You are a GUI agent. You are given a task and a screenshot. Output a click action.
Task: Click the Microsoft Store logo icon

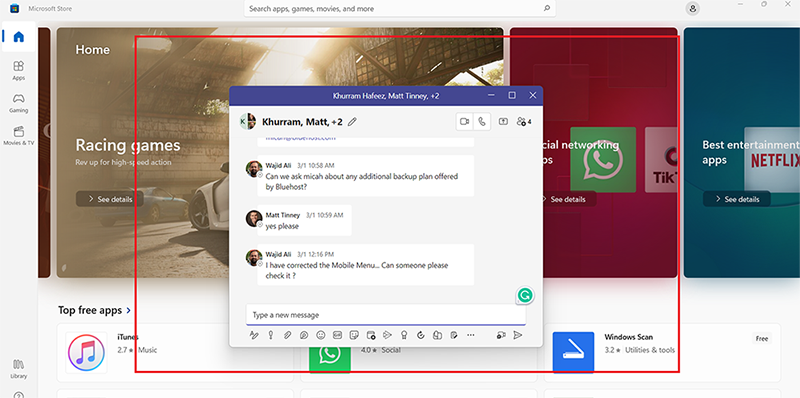click(14, 8)
